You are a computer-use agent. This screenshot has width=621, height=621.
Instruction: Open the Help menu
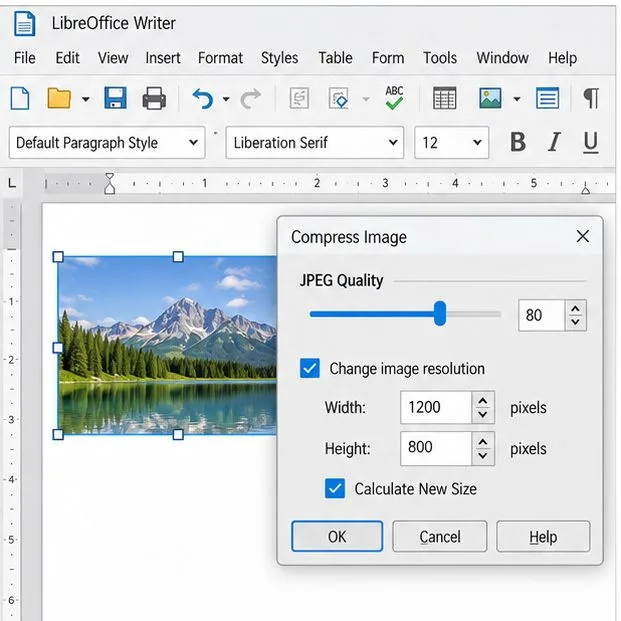tap(562, 58)
